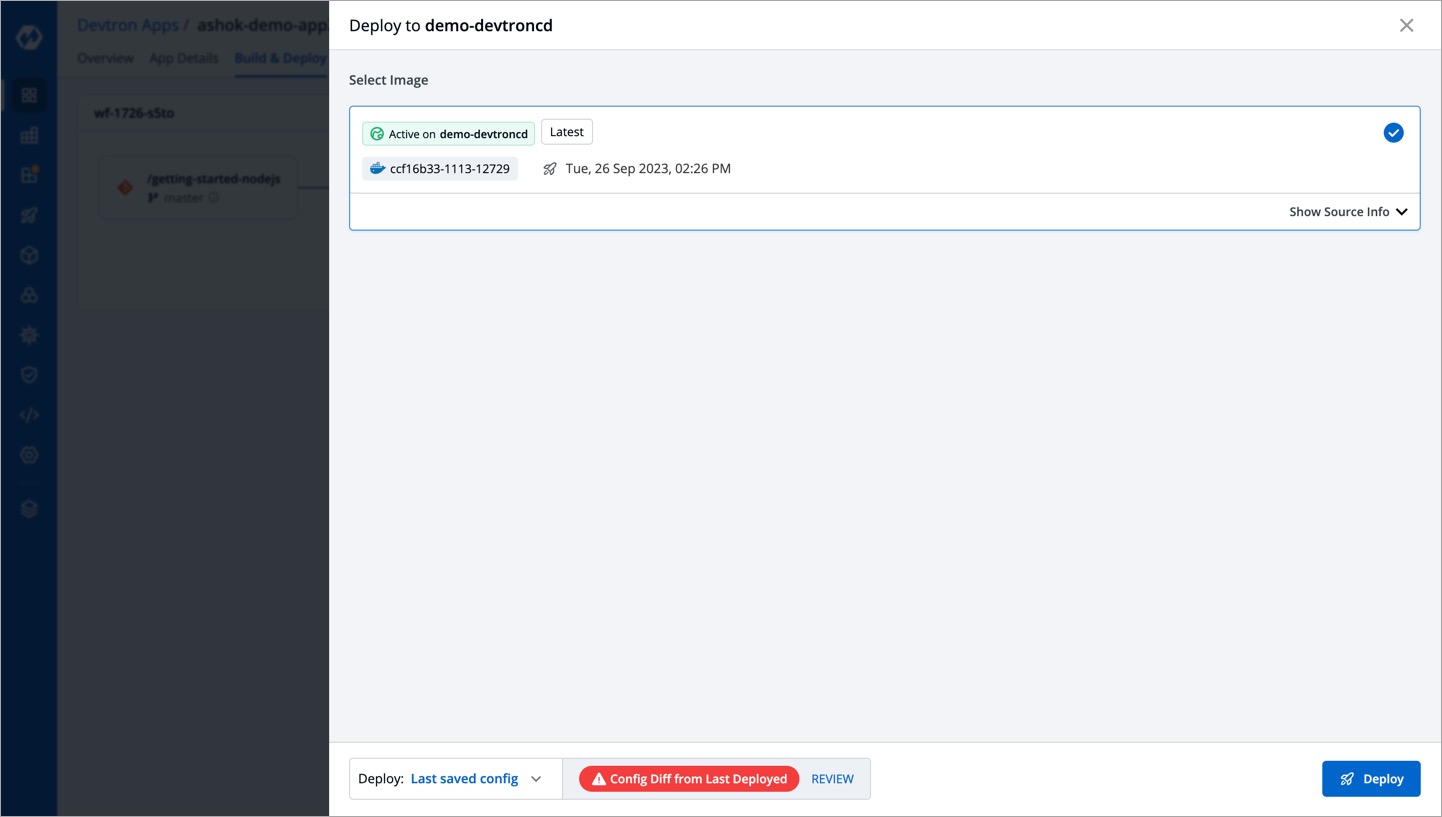
Task: Click the Application Groups icon with notification dot
Action: click(29, 174)
